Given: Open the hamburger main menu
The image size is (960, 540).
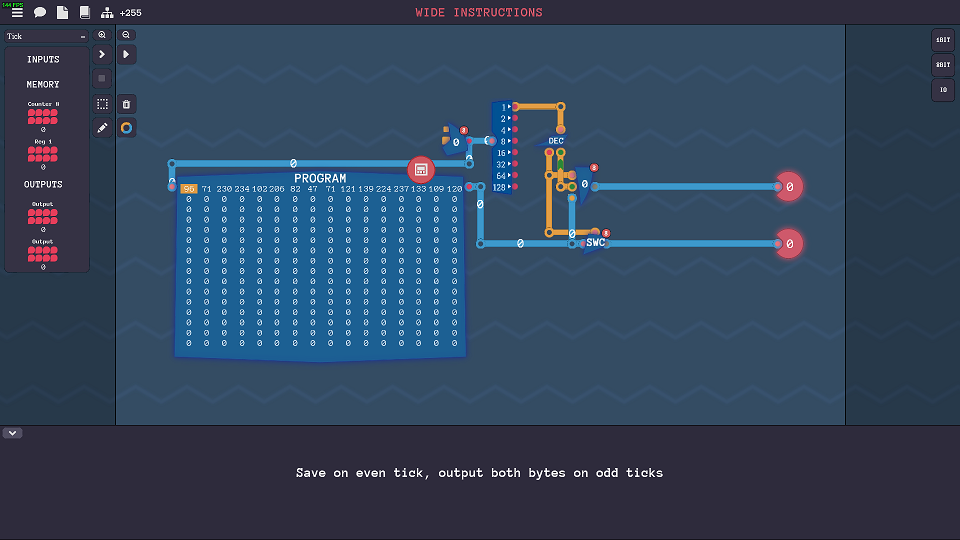Looking at the screenshot, I should click(x=17, y=13).
